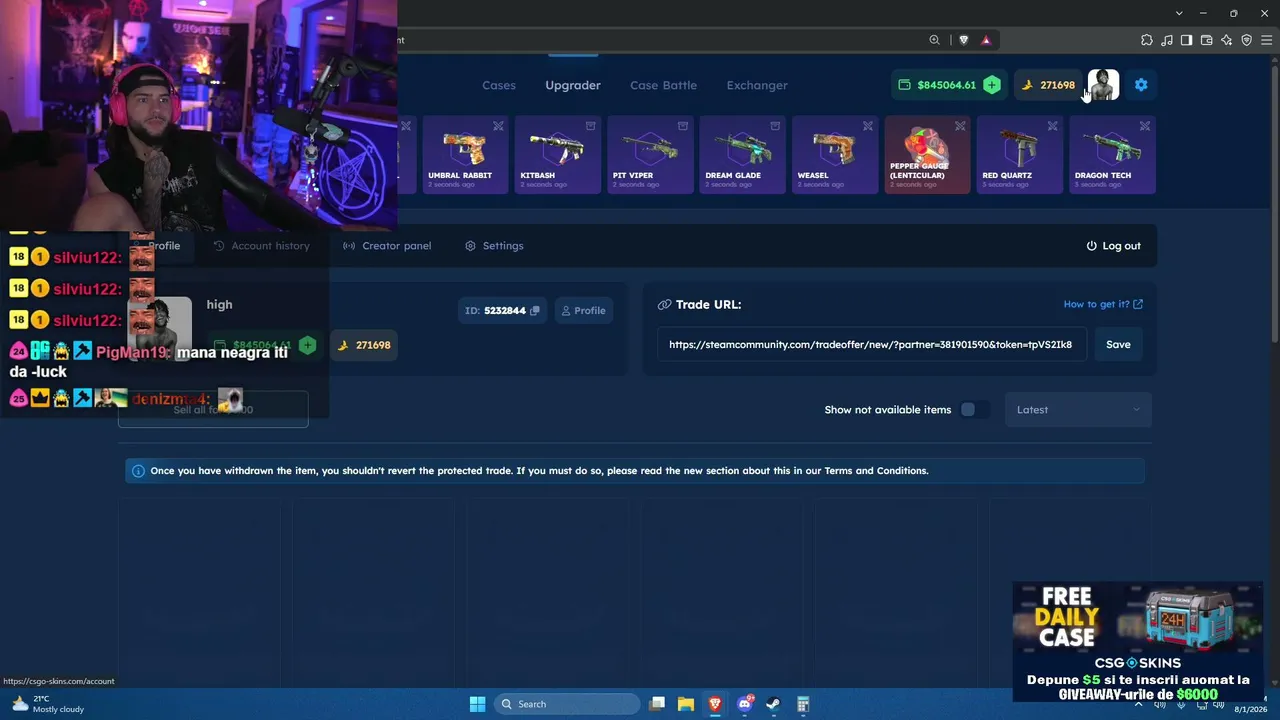Show hidden tray icons chevron
This screenshot has width=1280, height=720.
(1138, 704)
